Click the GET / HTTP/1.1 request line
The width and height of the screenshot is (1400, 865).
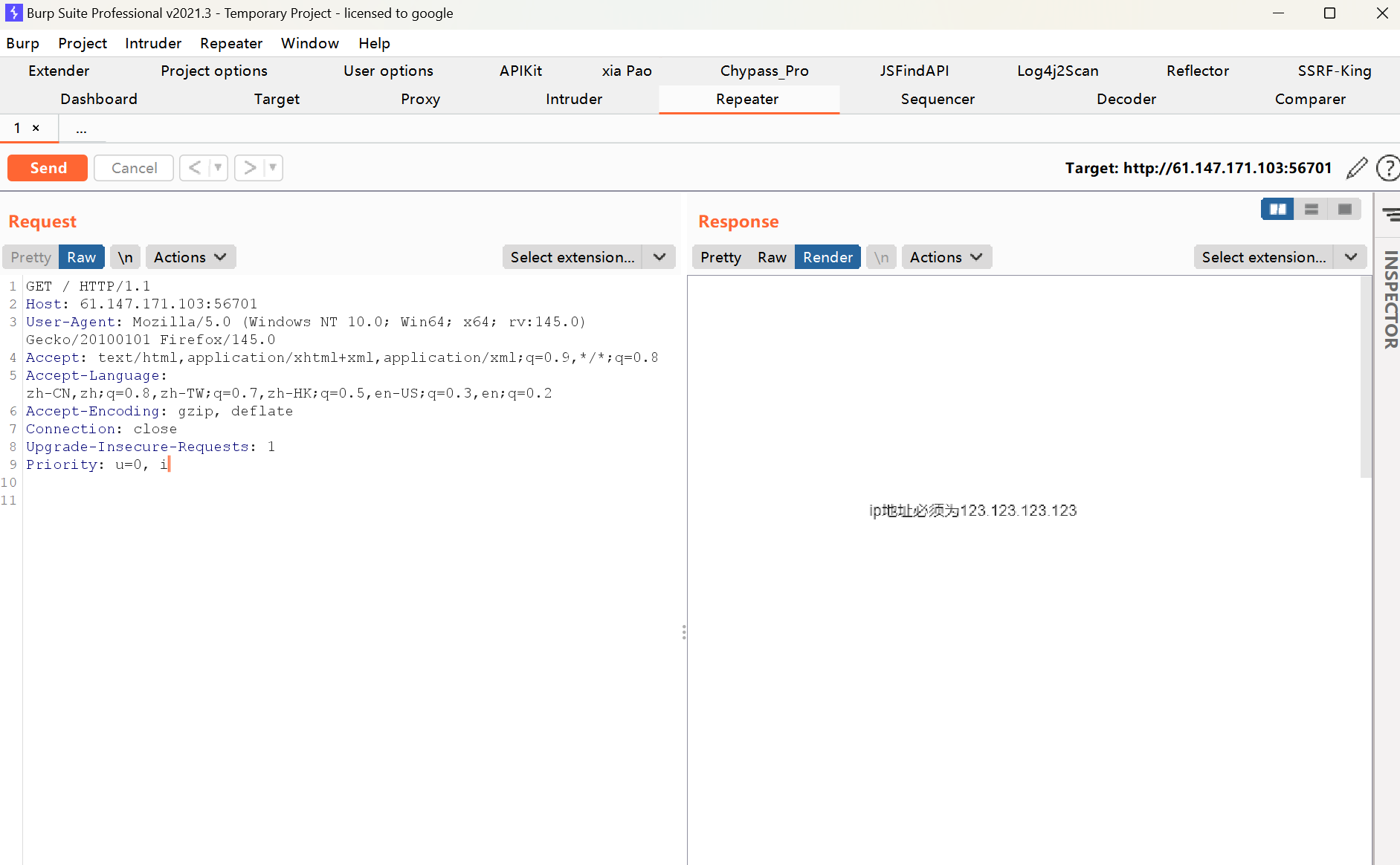pyautogui.click(x=88, y=286)
